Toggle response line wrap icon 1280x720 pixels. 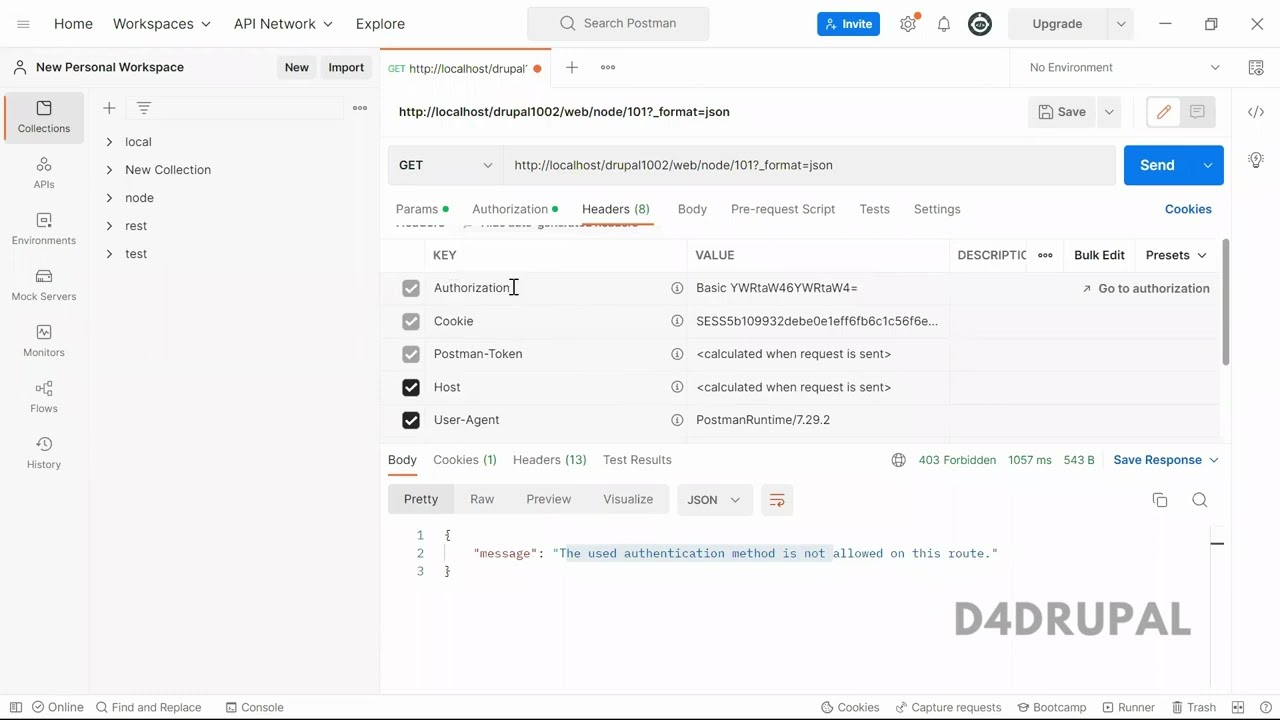coord(777,500)
